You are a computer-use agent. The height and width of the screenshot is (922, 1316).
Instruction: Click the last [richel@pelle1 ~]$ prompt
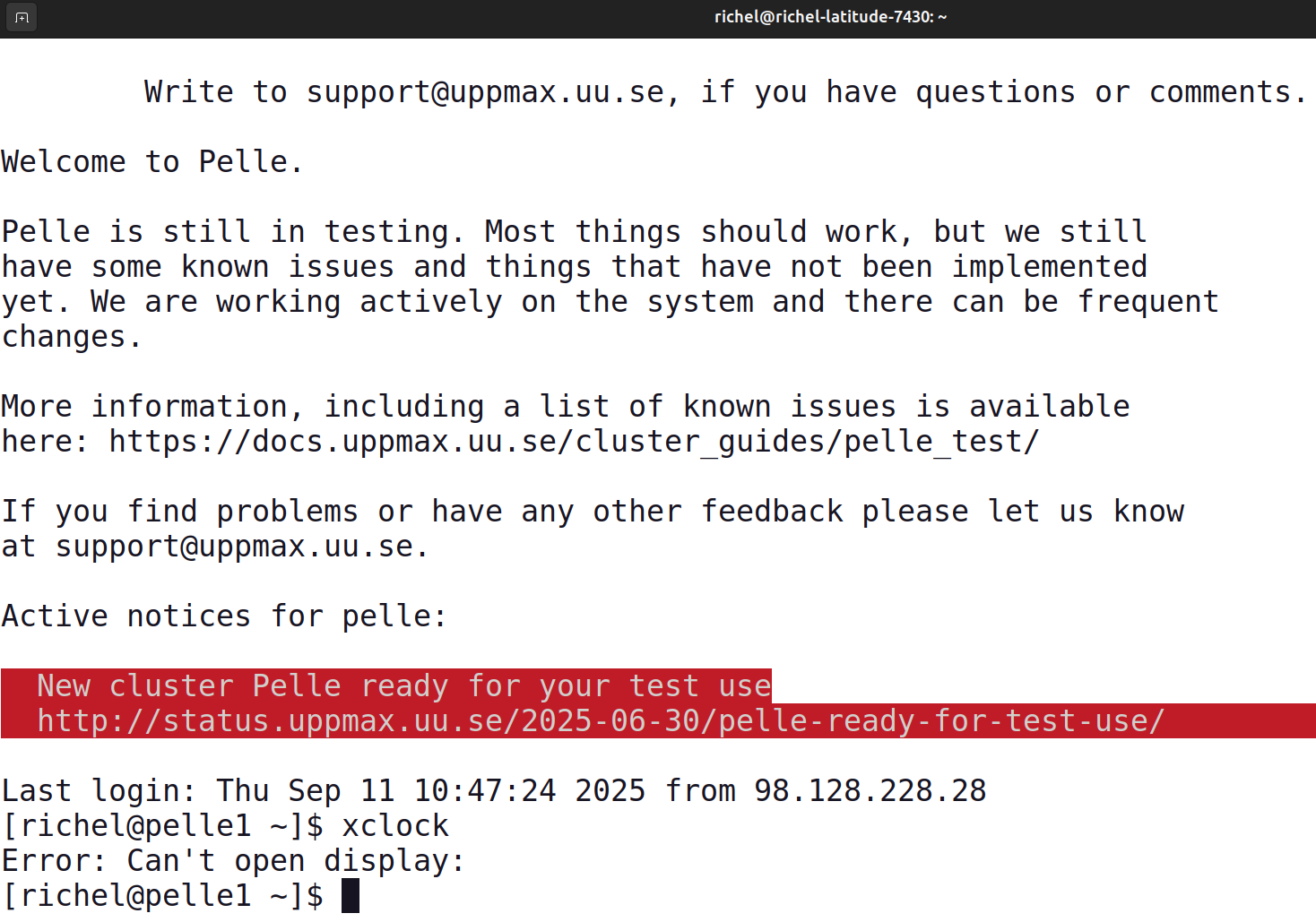[162, 896]
